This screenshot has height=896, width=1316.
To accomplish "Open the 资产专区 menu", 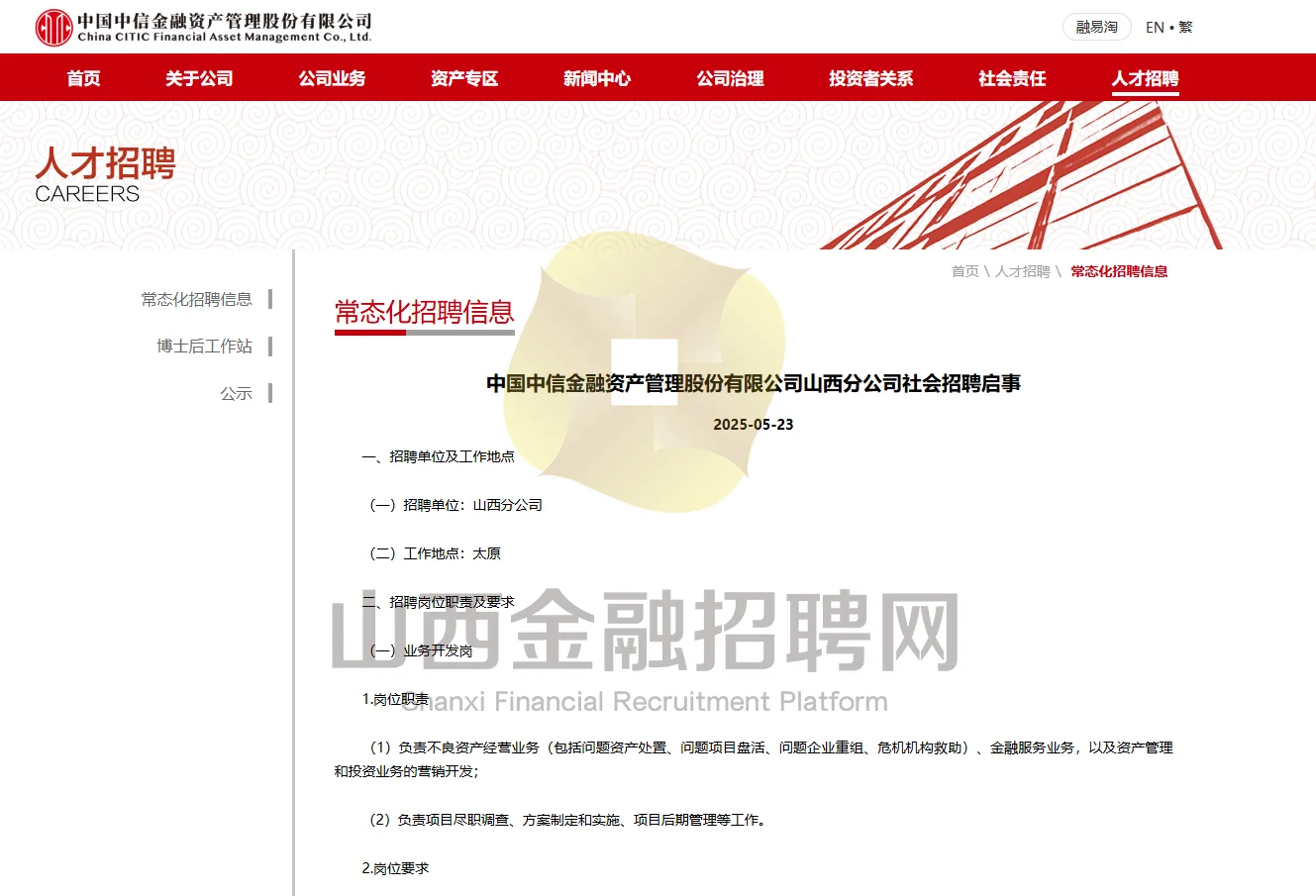I will 464,78.
